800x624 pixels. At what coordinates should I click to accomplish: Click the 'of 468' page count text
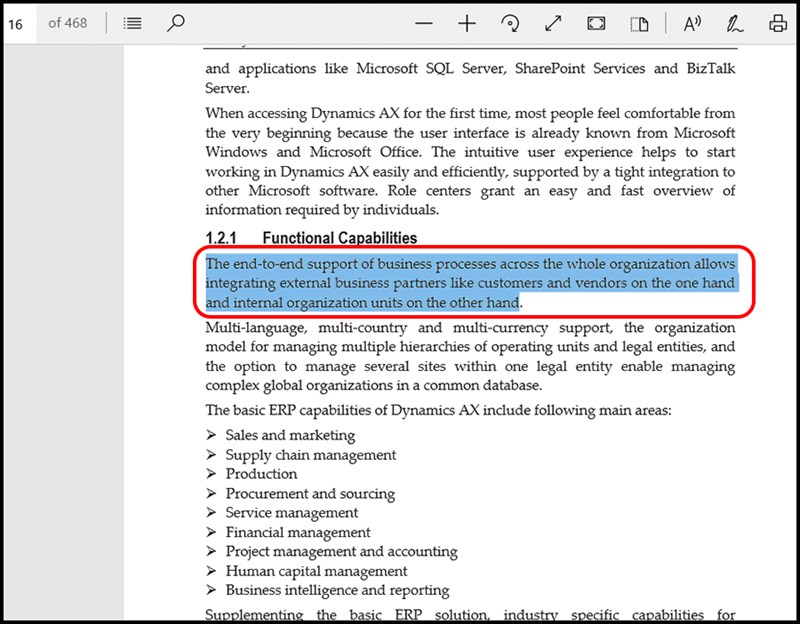(x=67, y=23)
